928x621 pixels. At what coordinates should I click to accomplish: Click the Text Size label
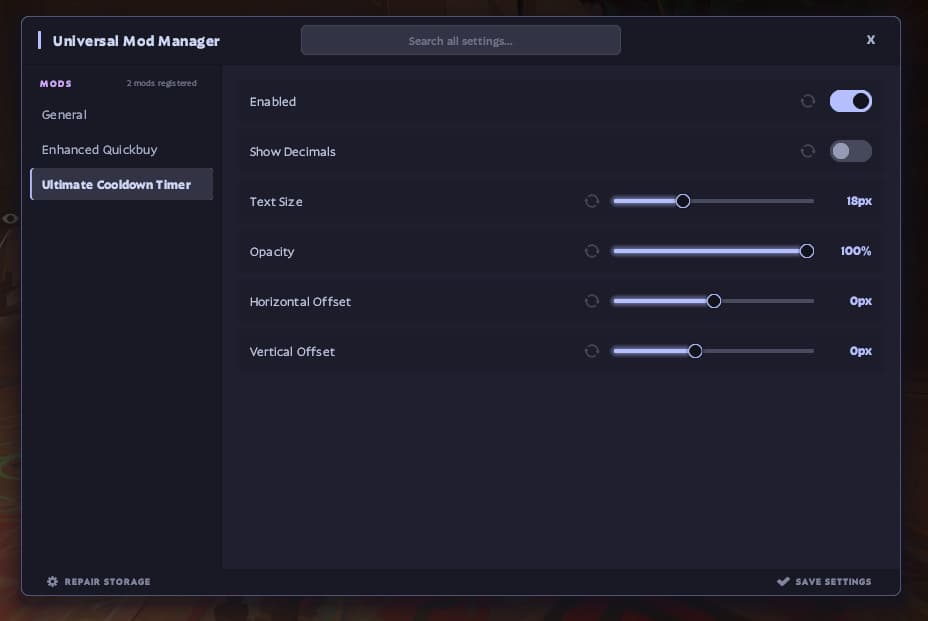276,202
